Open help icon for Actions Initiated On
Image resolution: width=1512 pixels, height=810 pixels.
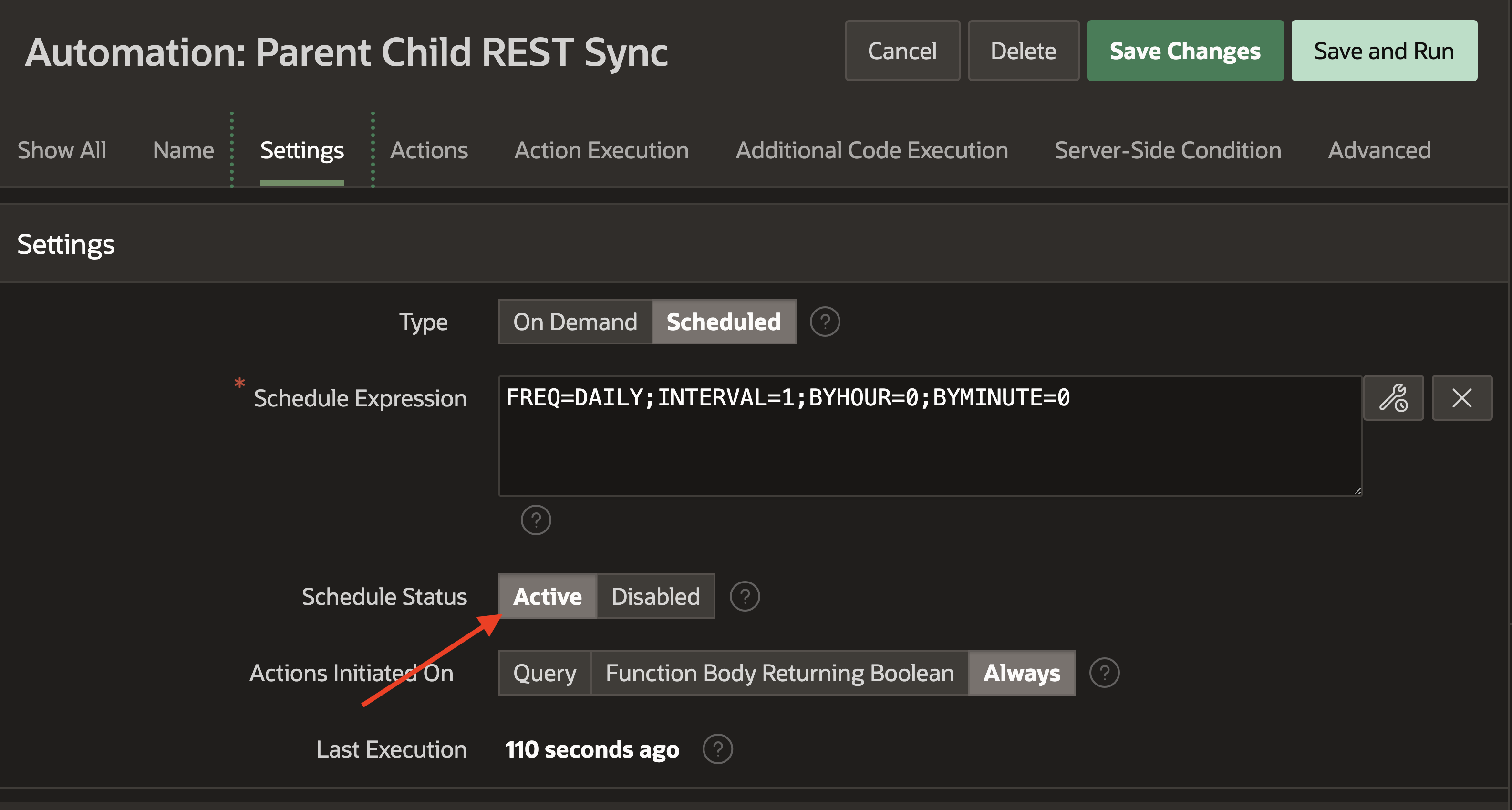point(1104,673)
